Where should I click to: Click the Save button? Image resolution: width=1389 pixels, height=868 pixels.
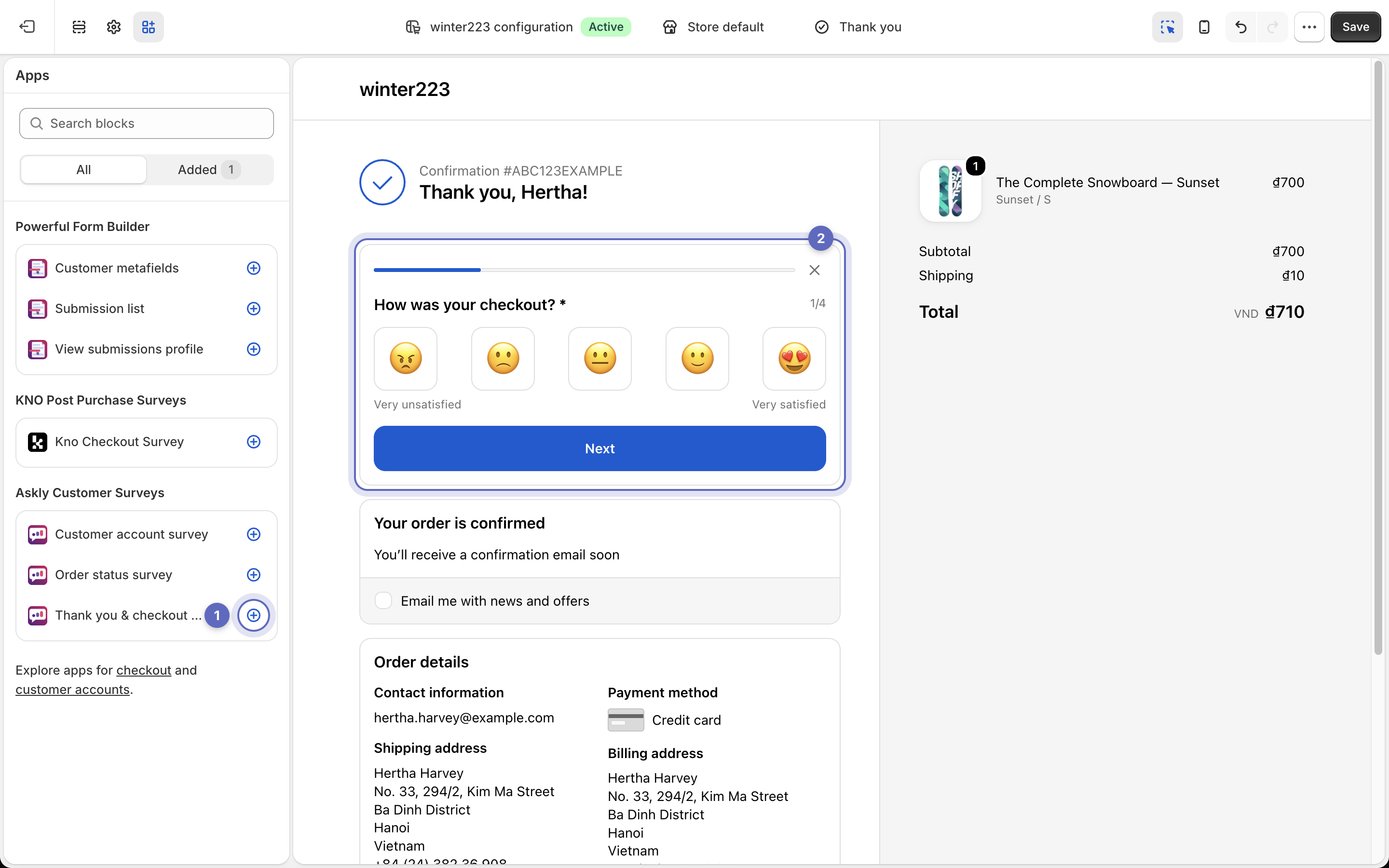(x=1356, y=27)
